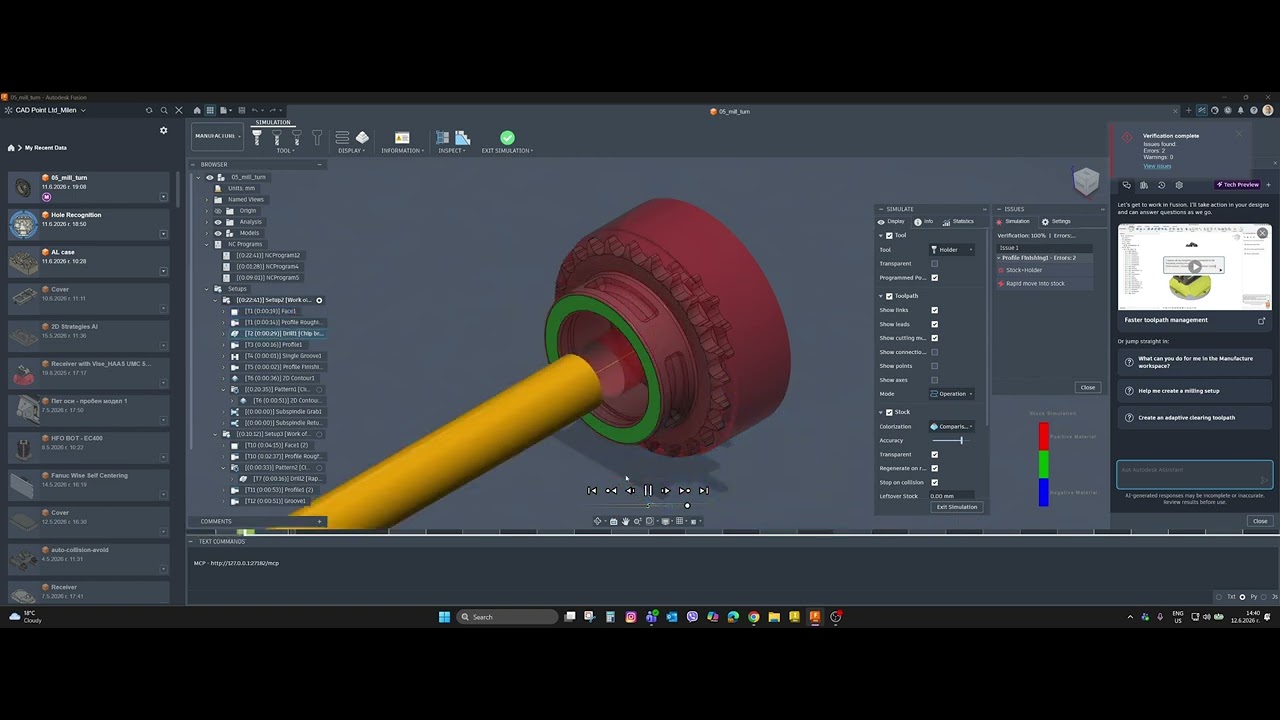Open the Tool Holder dropdown

tap(952, 249)
